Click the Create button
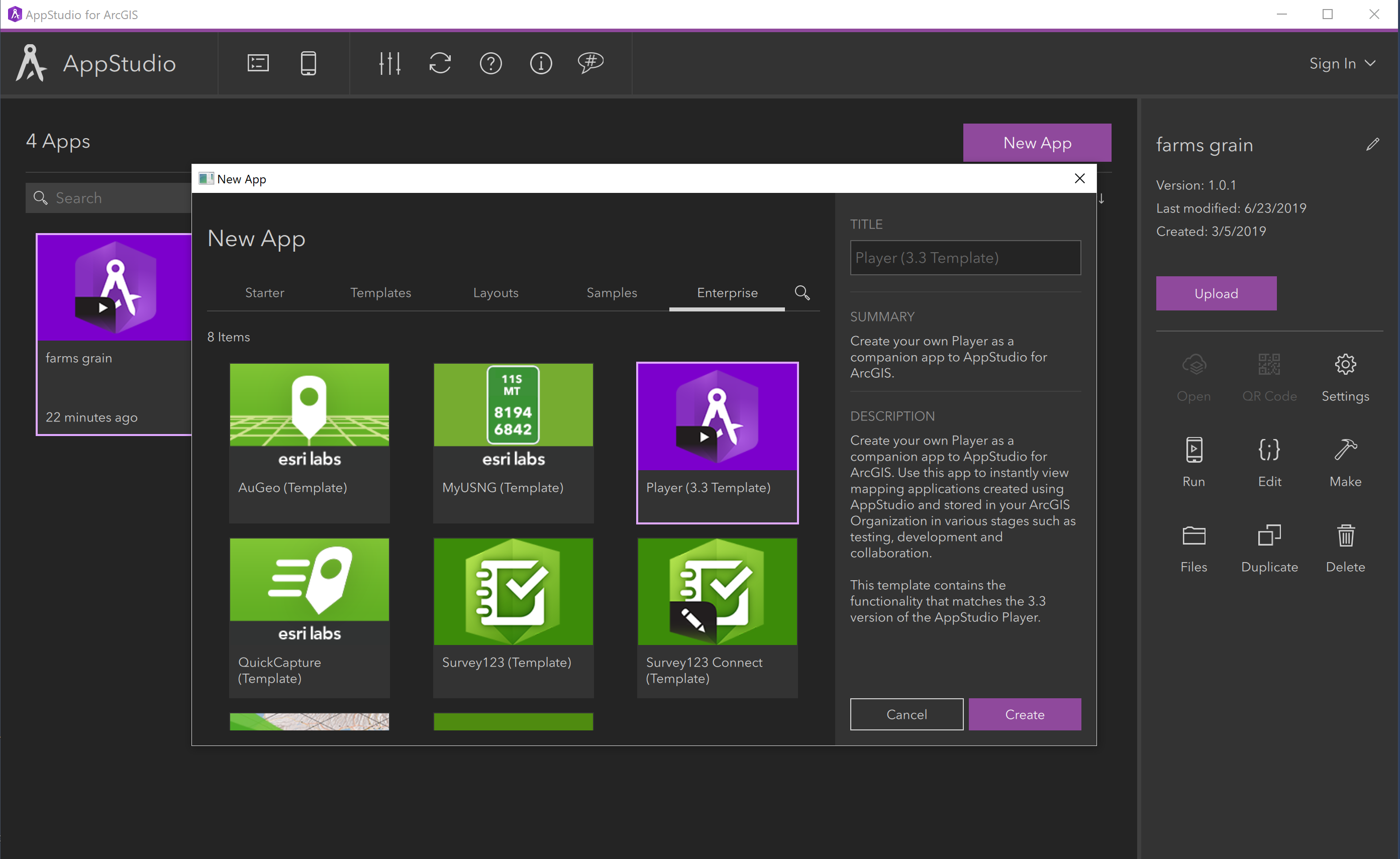The width and height of the screenshot is (1400, 859). (x=1024, y=714)
